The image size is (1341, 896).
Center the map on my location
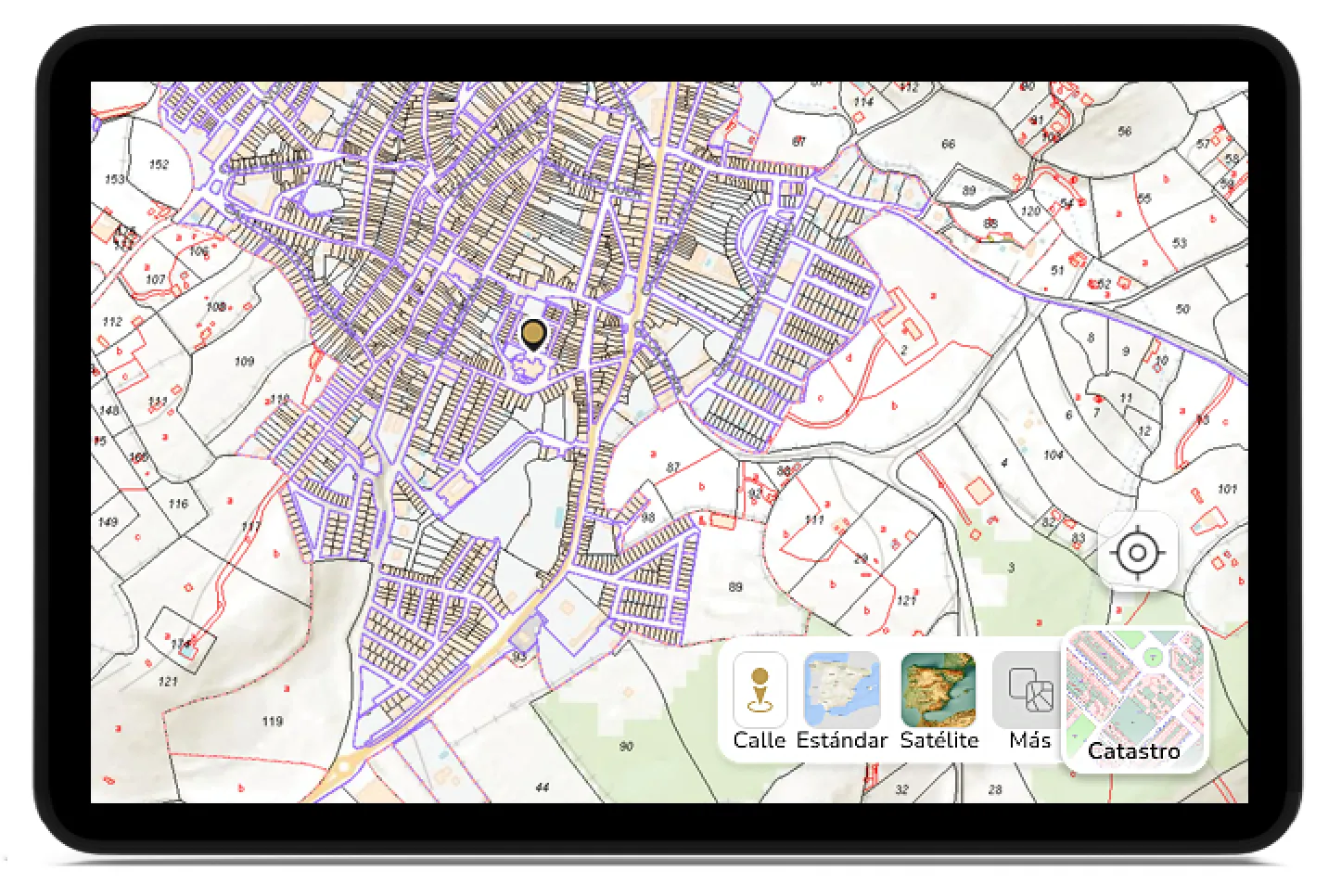click(1137, 553)
